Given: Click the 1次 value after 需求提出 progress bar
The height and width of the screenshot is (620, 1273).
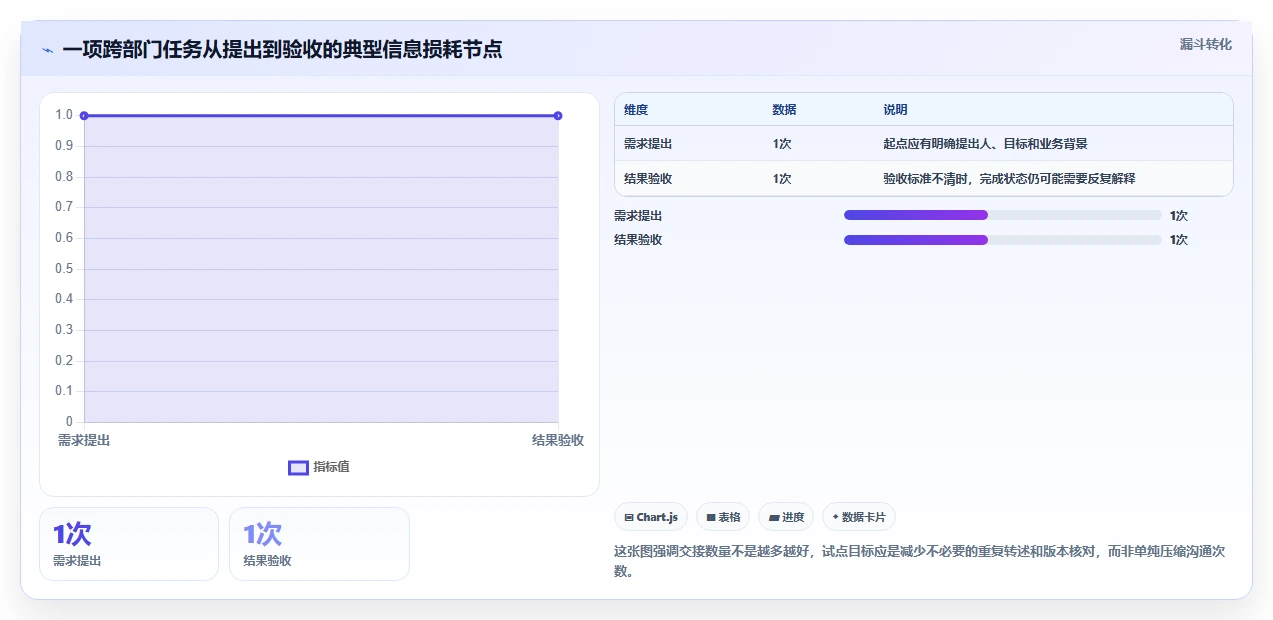Looking at the screenshot, I should pos(1179,215).
